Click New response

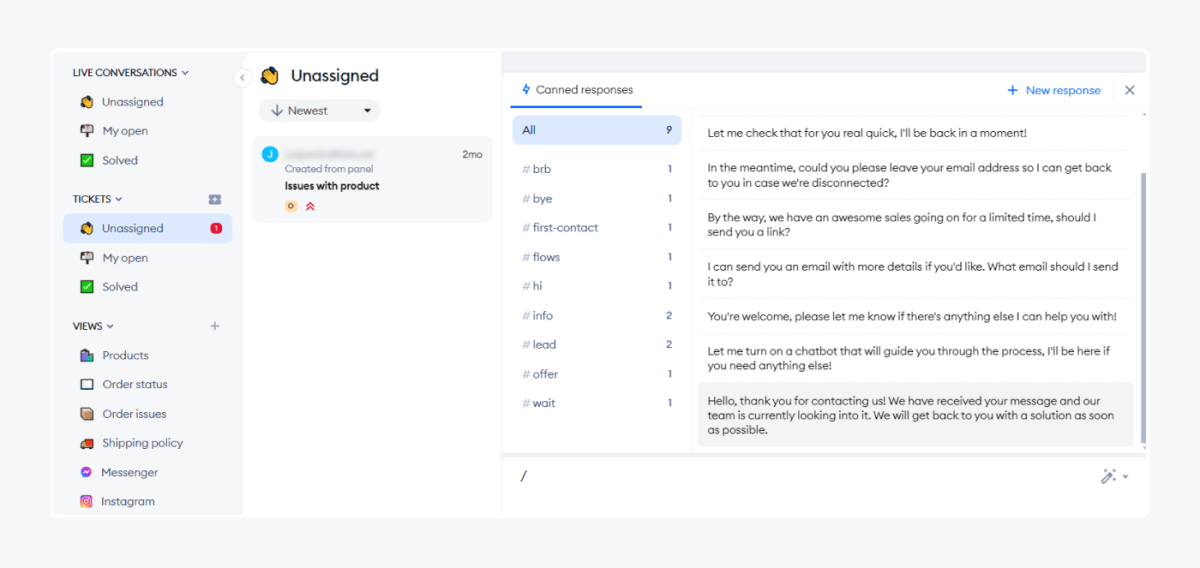click(1053, 91)
